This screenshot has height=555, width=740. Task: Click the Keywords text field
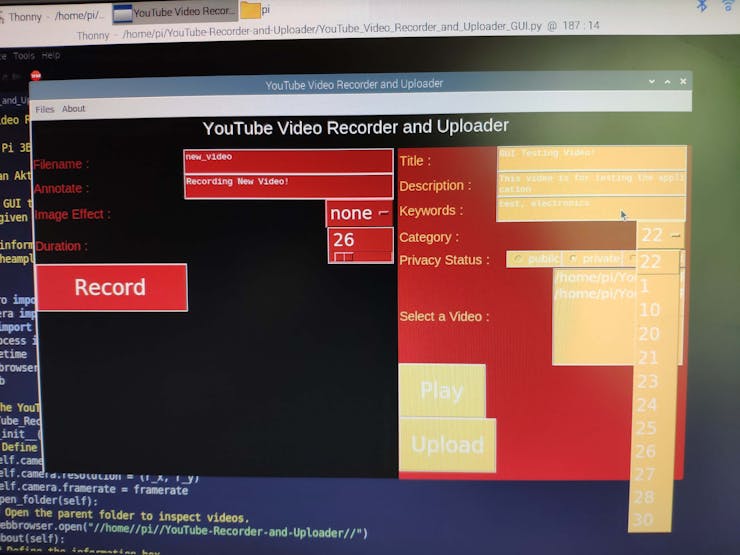[591, 209]
